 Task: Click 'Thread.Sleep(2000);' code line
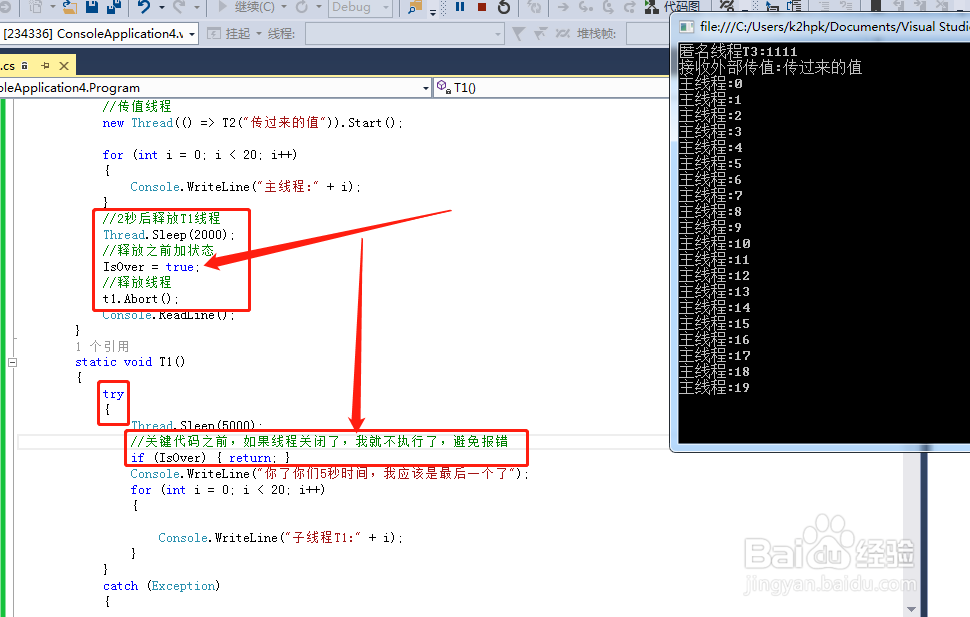(x=169, y=235)
